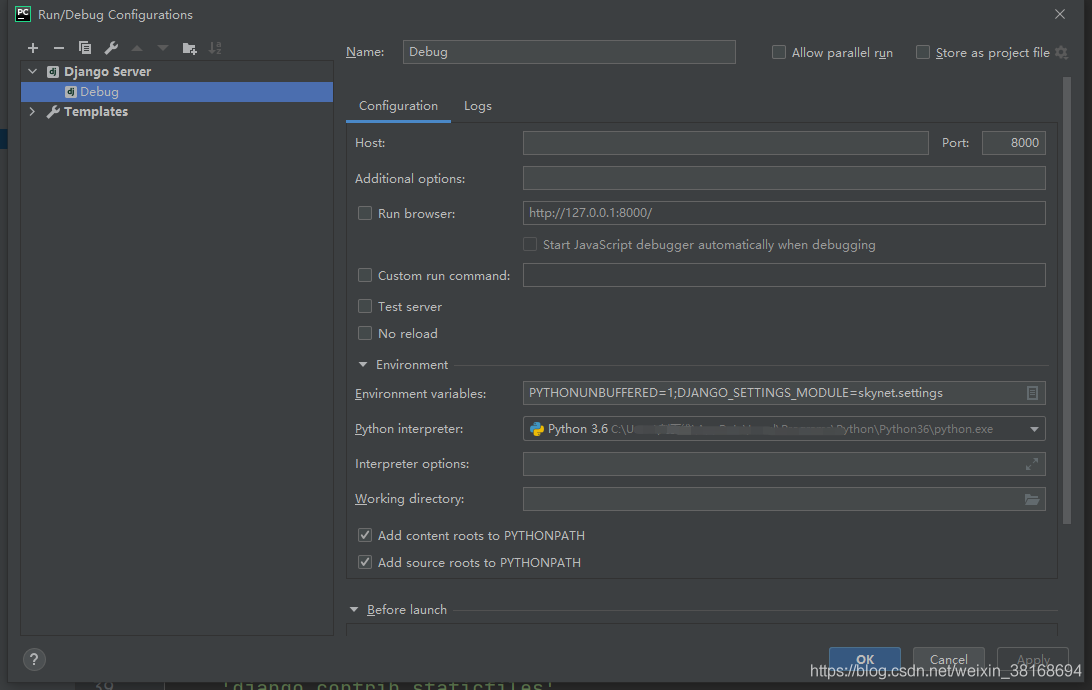This screenshot has height=690, width=1092.
Task: Click the help question mark button
Action: (34, 659)
